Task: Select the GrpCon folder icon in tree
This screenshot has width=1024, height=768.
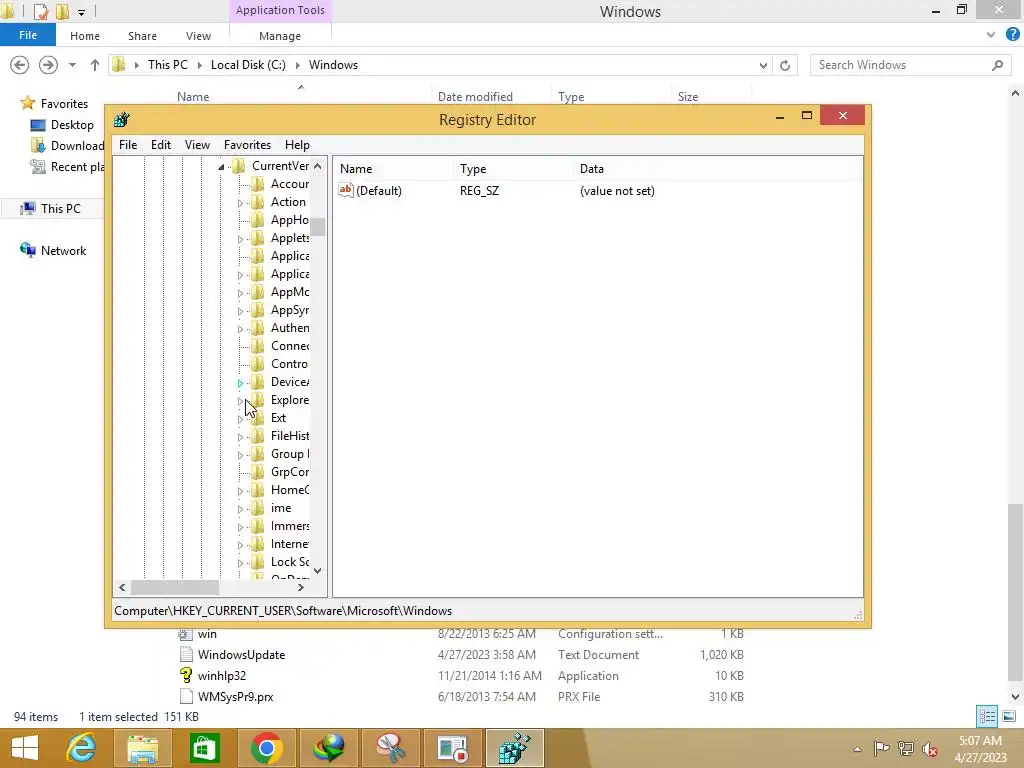Action: [x=258, y=472]
